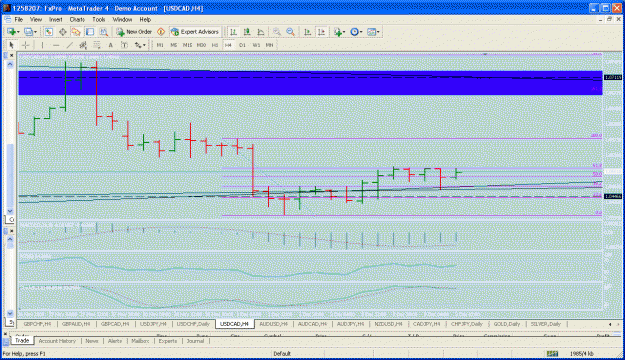This screenshot has width=625, height=360.
Task: Open the Charts menu
Action: pyautogui.click(x=77, y=20)
